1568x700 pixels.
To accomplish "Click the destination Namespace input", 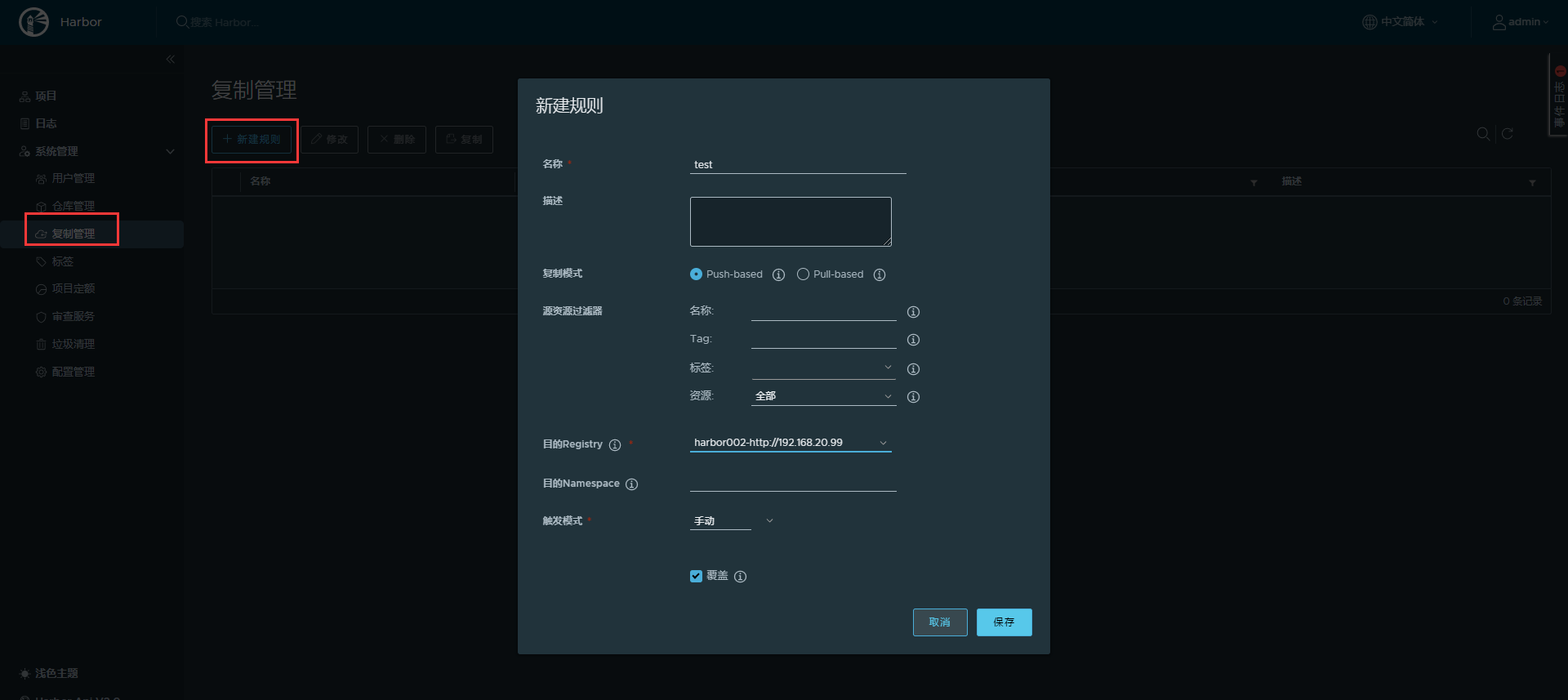I will pos(793,482).
